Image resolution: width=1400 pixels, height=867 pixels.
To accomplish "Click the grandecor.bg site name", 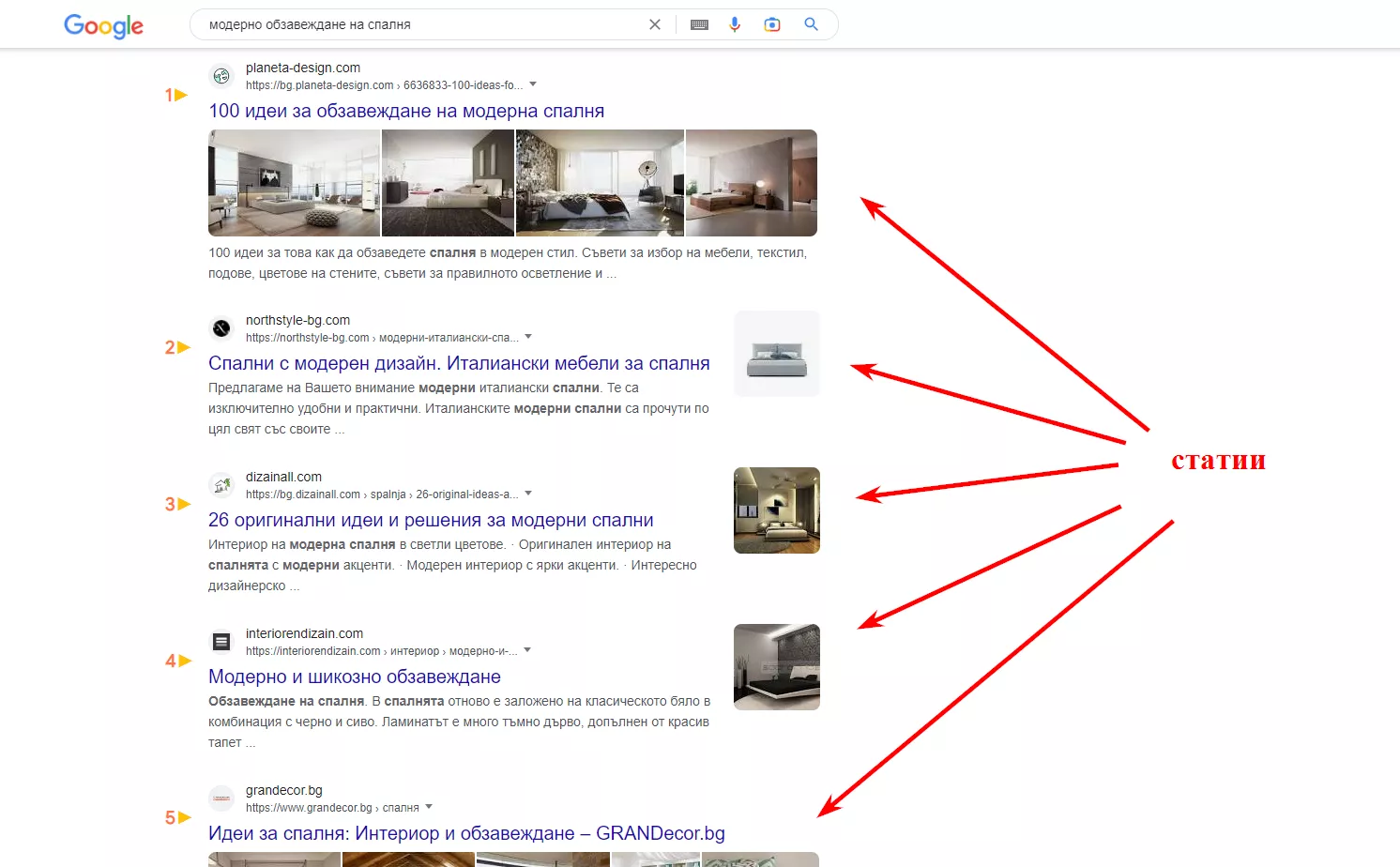I will pyautogui.click(x=284, y=790).
